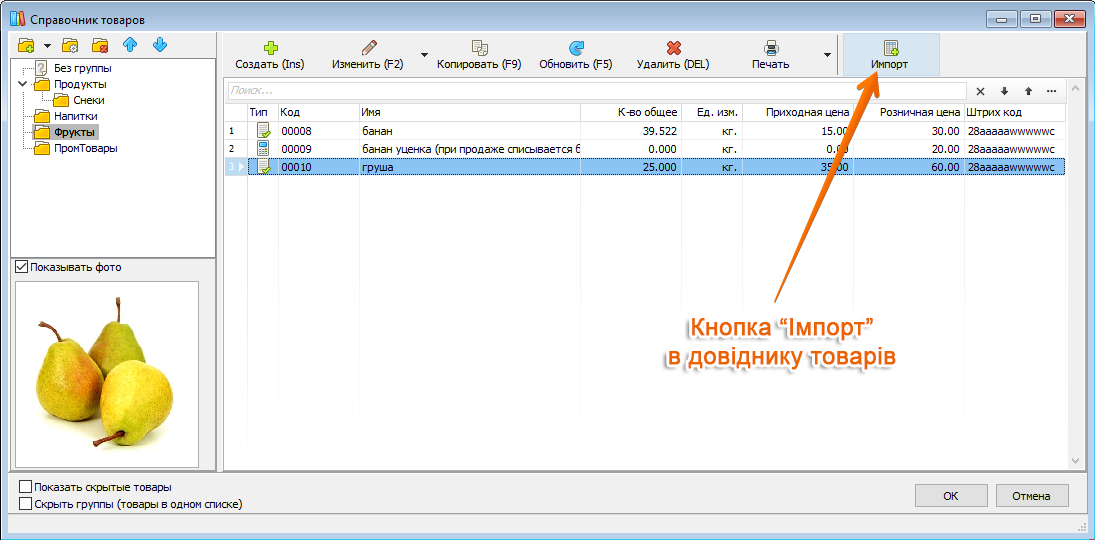The height and width of the screenshot is (540, 1095).
Task: Click Обновить (F5) toolbar button
Action: coord(575,55)
